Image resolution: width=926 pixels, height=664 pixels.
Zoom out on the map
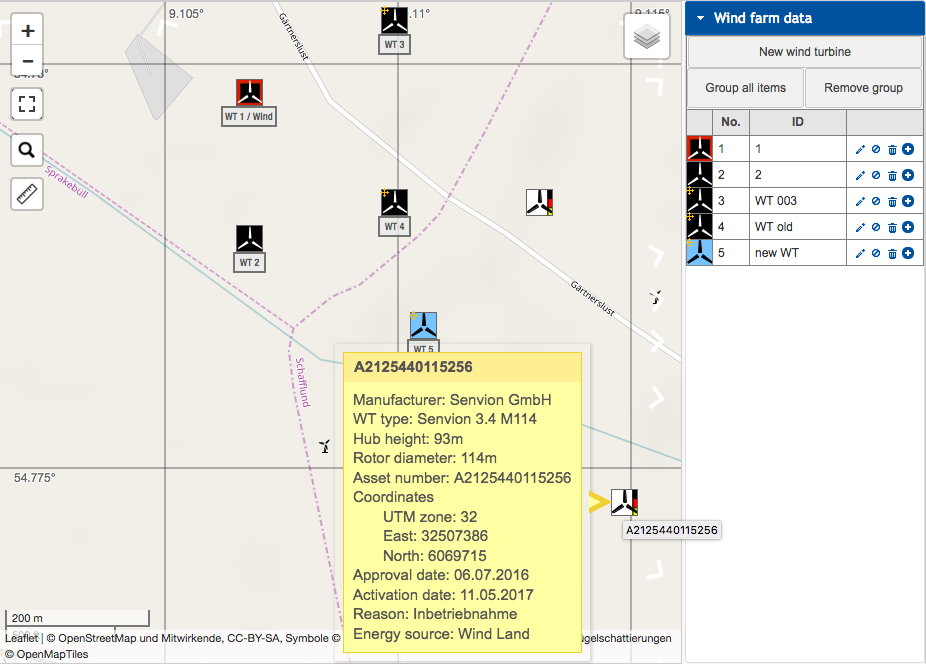point(27,61)
